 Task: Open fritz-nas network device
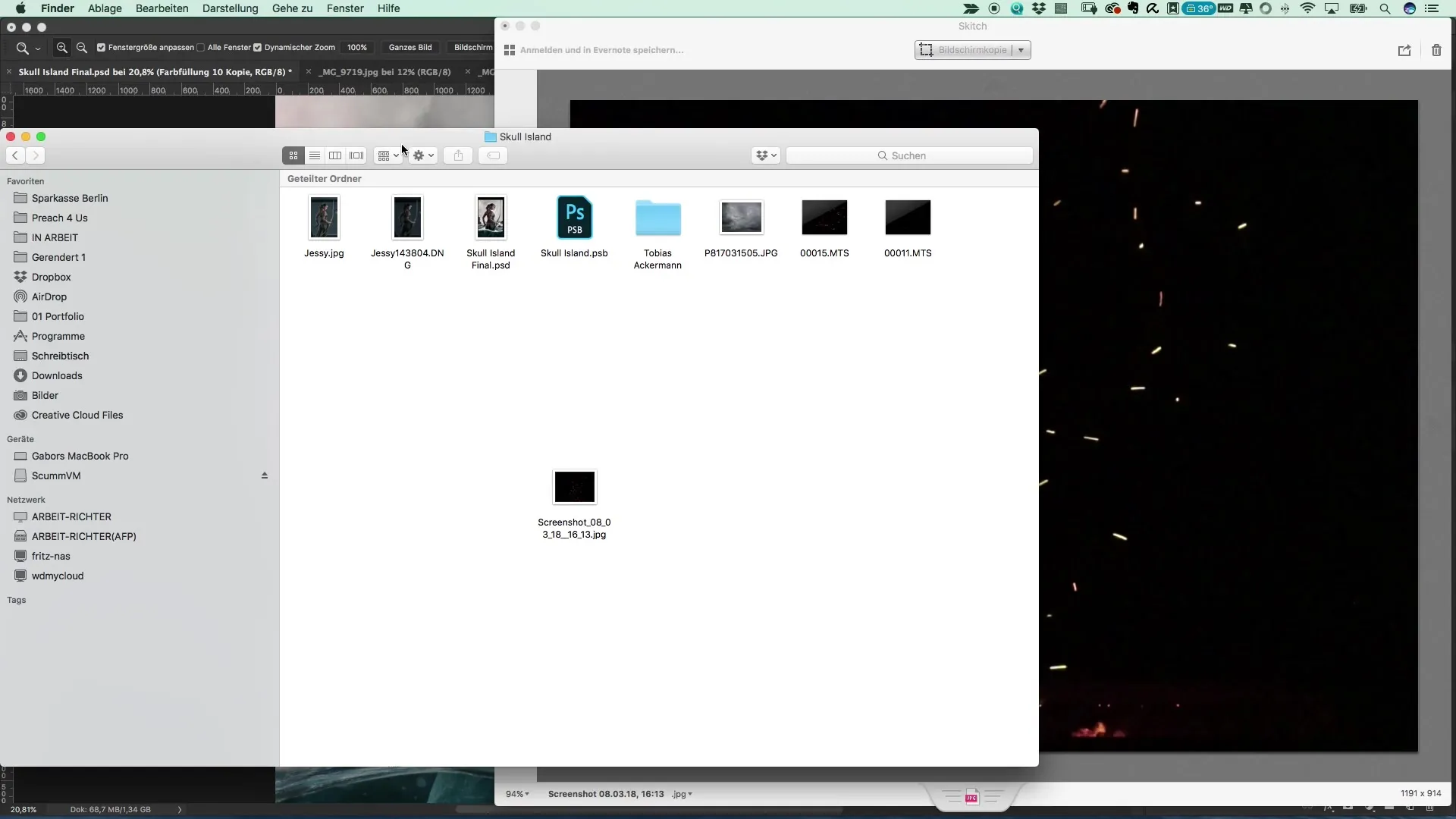click(51, 556)
